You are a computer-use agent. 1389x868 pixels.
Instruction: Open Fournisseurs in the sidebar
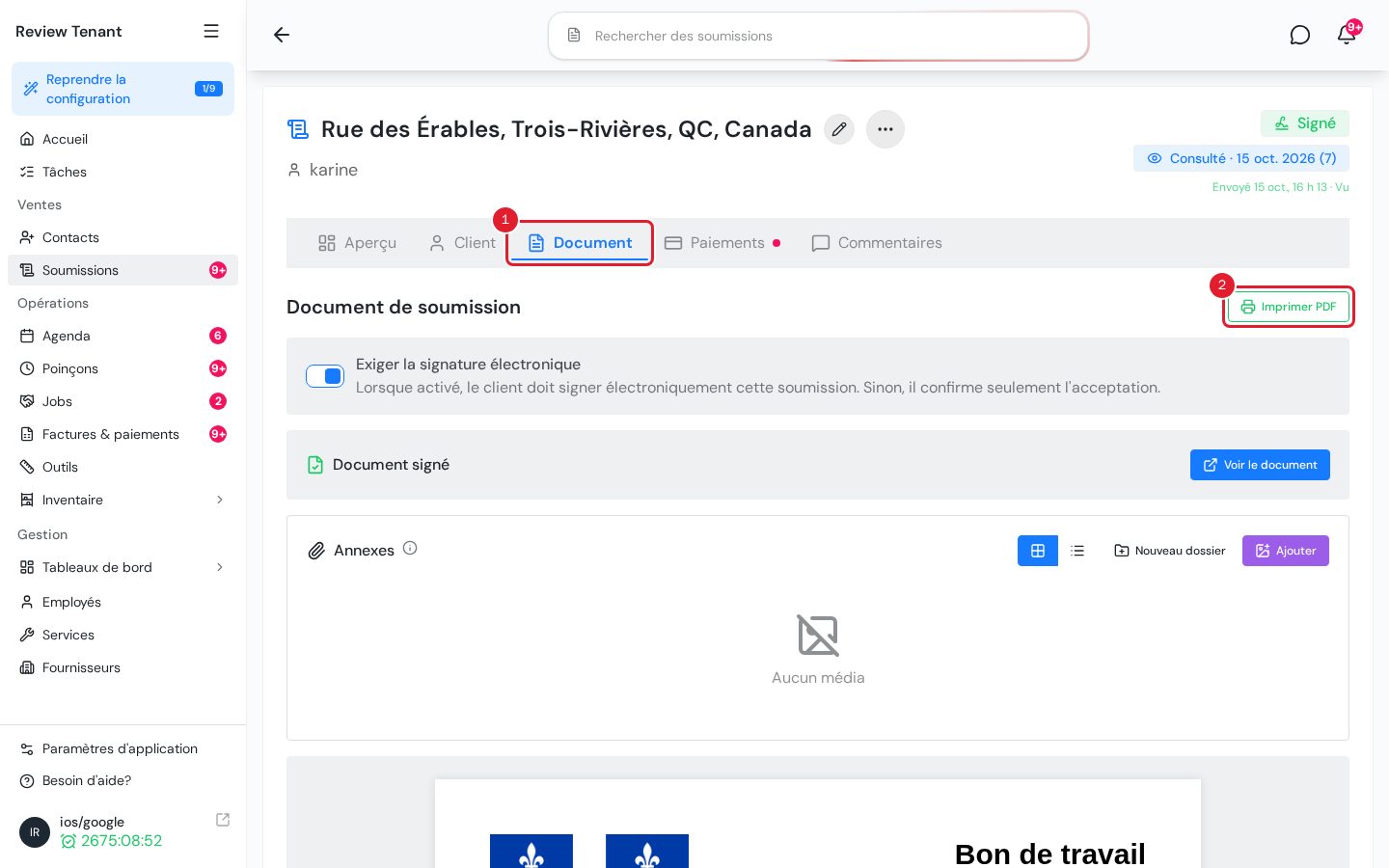[x=123, y=667]
